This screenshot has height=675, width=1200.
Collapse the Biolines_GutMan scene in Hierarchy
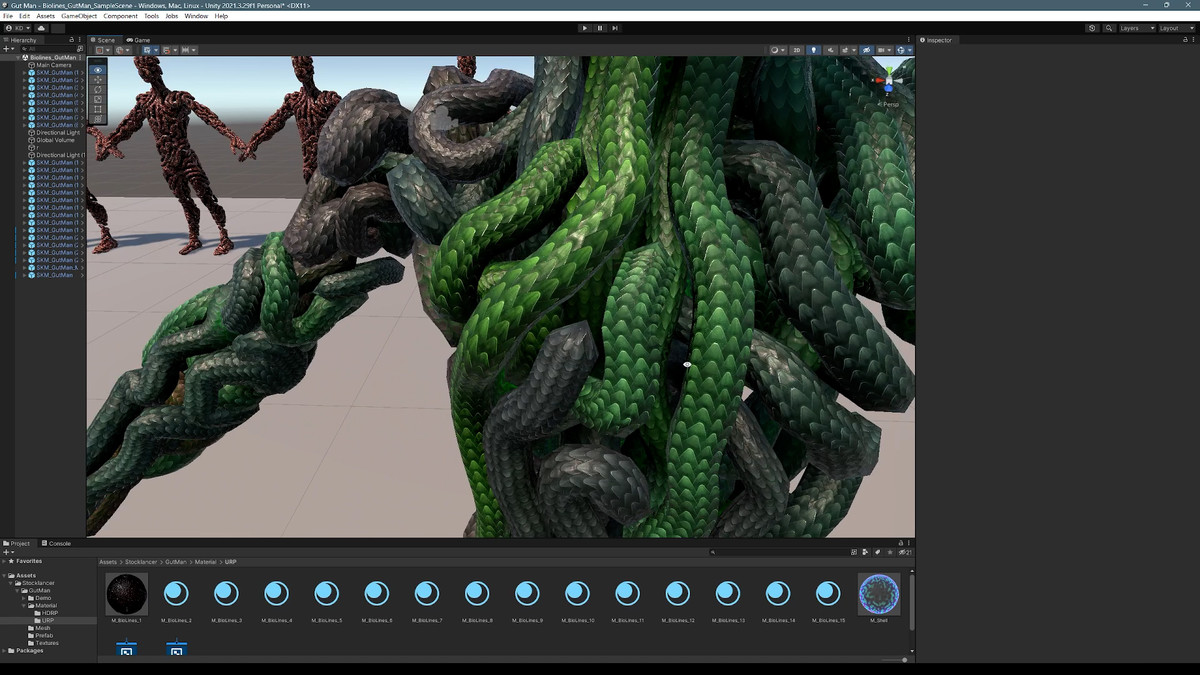(x=18, y=58)
